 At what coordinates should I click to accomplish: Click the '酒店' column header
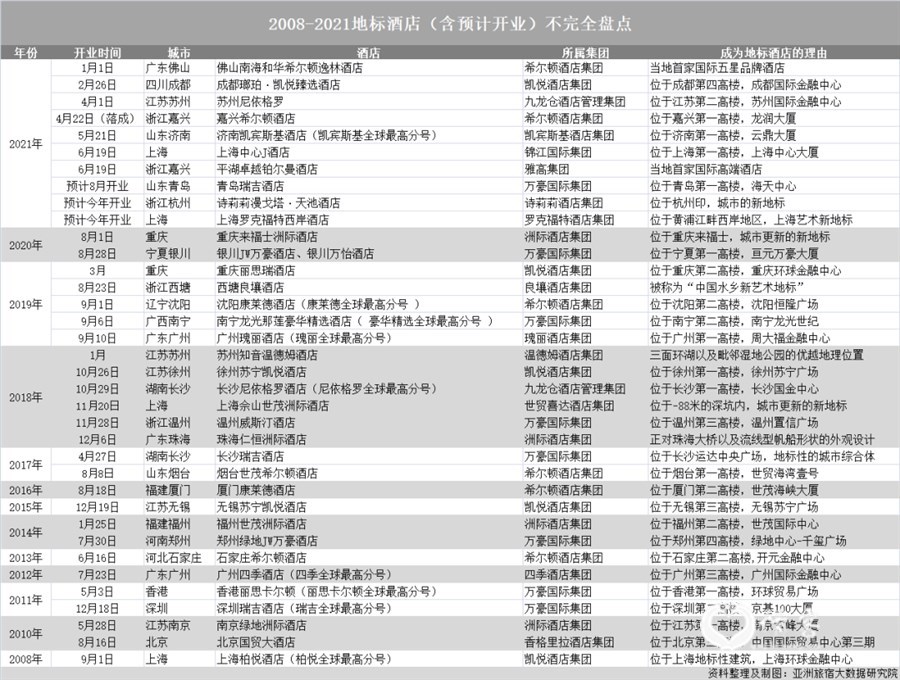[368, 53]
